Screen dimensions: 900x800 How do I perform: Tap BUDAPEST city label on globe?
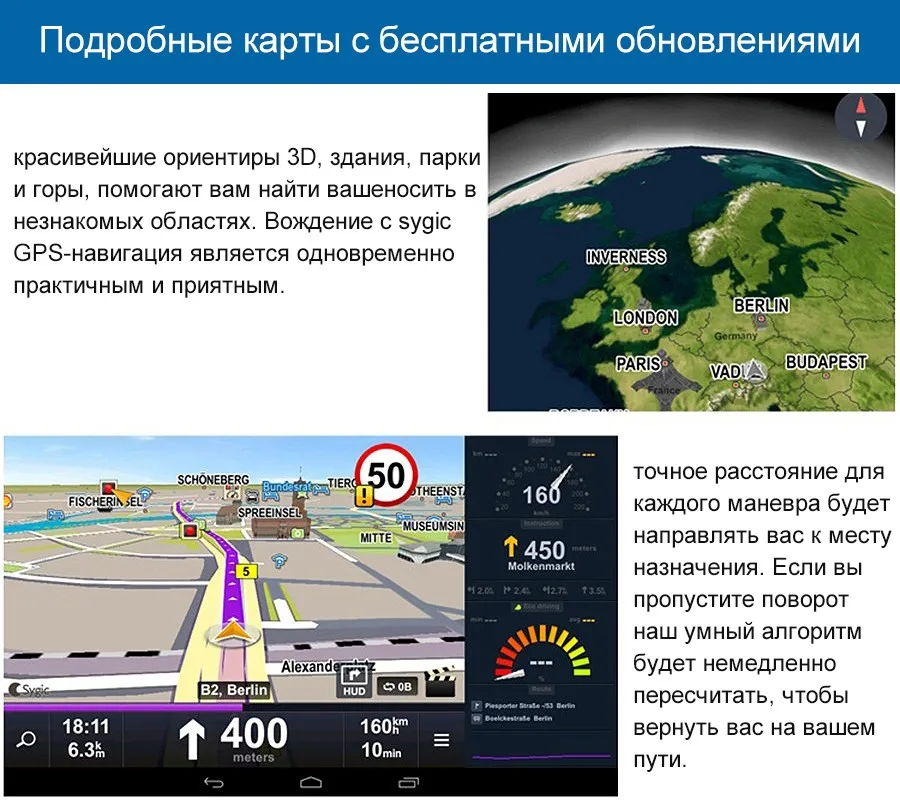pyautogui.click(x=826, y=362)
